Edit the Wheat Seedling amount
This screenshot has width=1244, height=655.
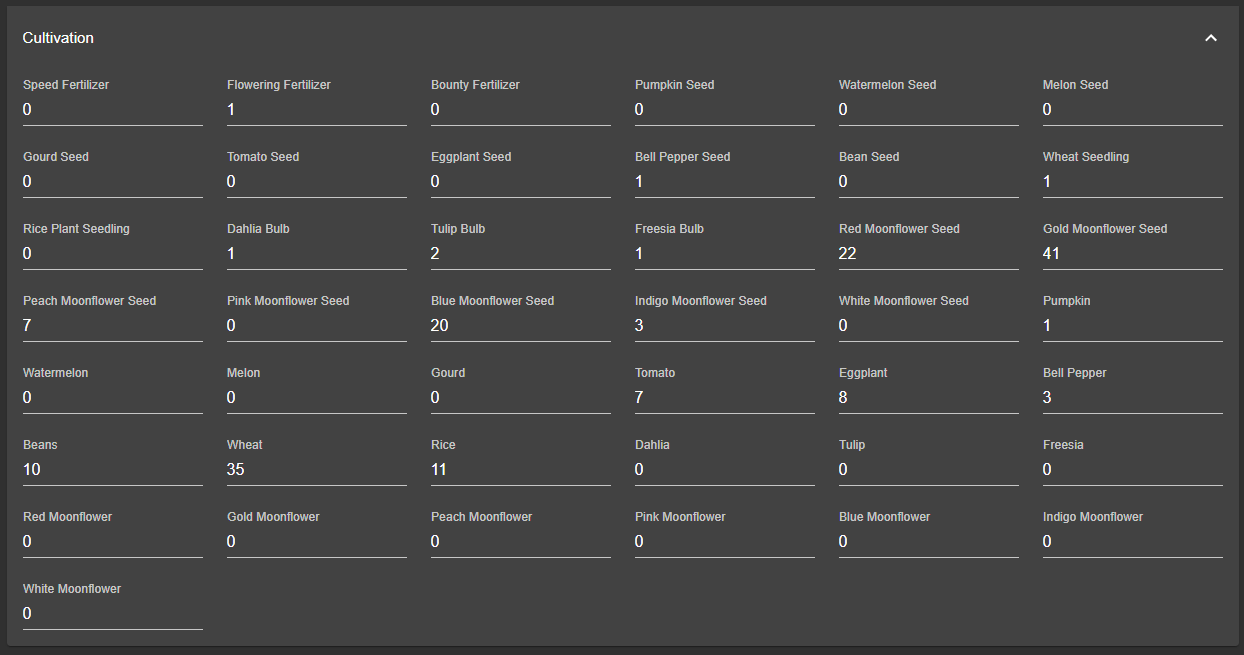pyautogui.click(x=1132, y=182)
